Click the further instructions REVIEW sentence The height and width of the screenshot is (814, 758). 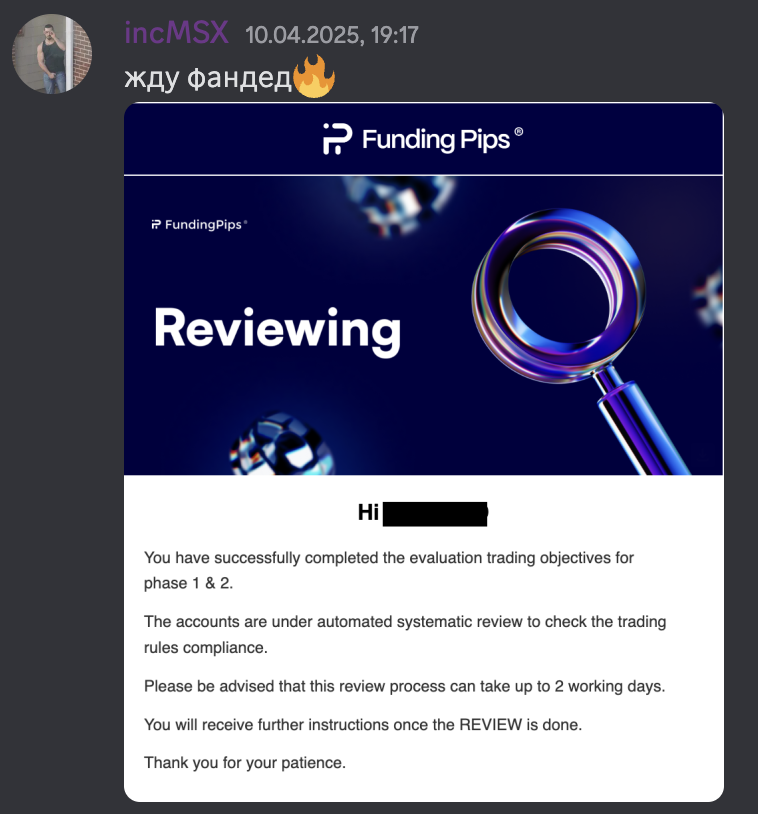click(363, 725)
